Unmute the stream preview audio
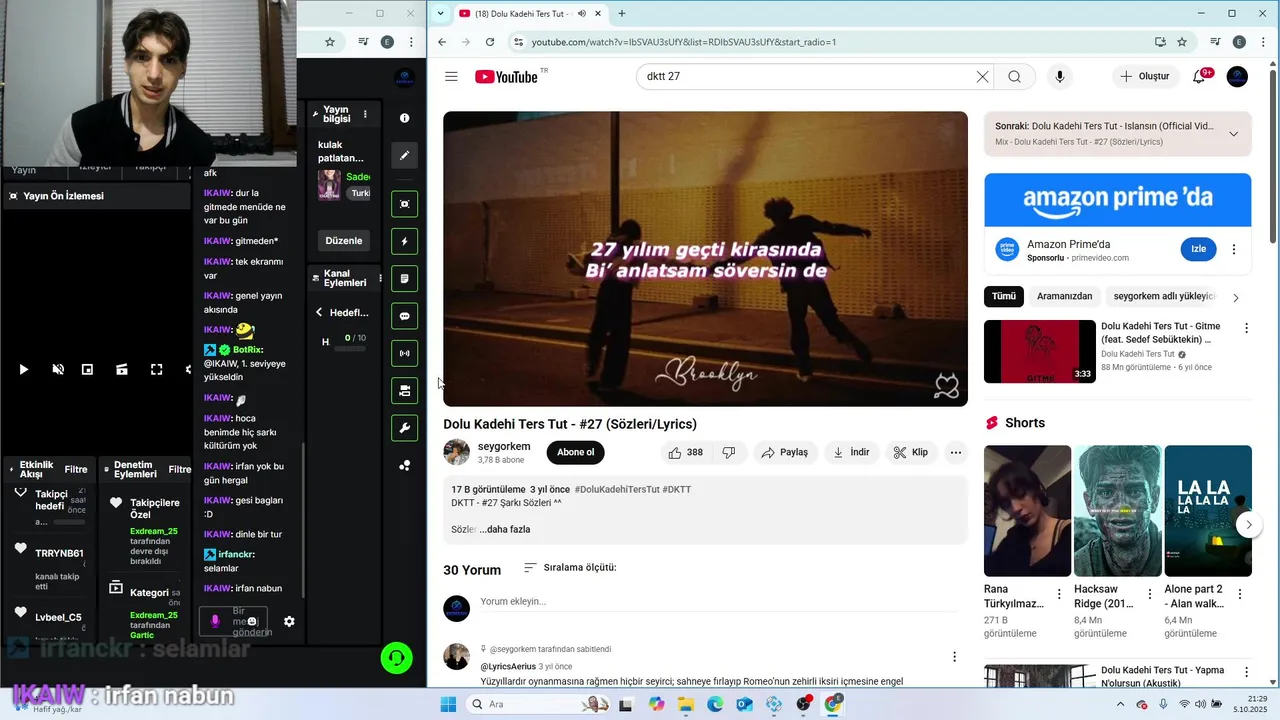Image resolution: width=1280 pixels, height=720 pixels. [58, 370]
